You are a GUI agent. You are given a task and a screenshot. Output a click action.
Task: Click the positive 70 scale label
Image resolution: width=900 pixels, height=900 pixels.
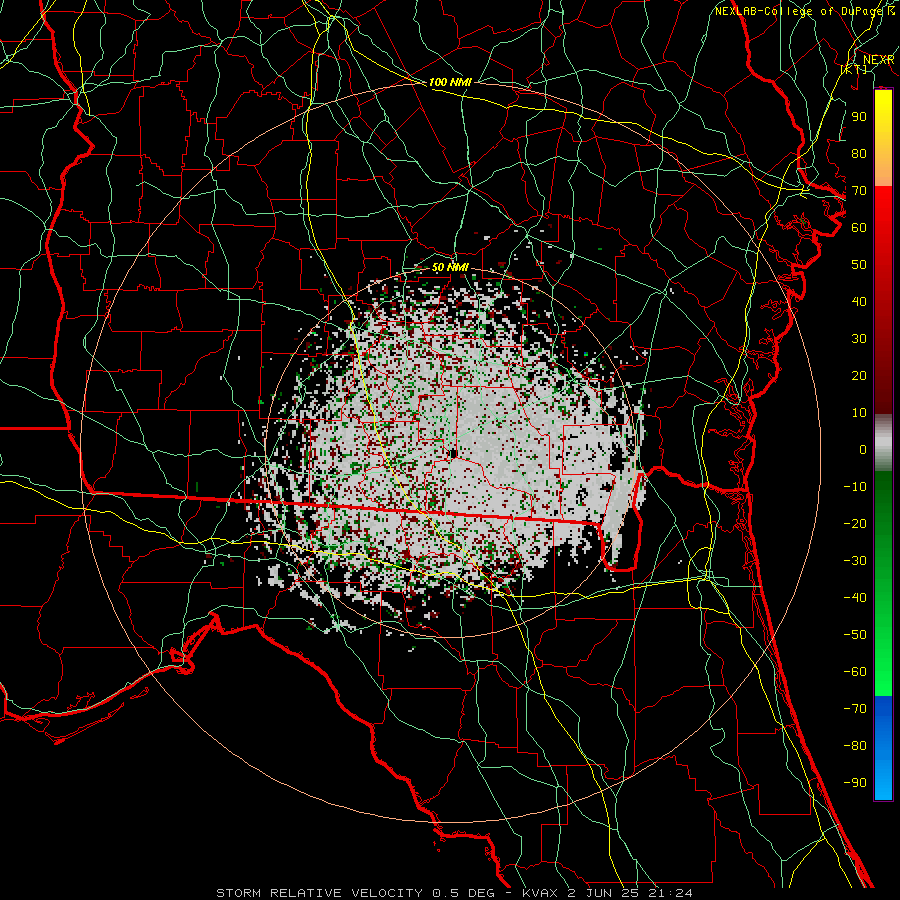(859, 191)
